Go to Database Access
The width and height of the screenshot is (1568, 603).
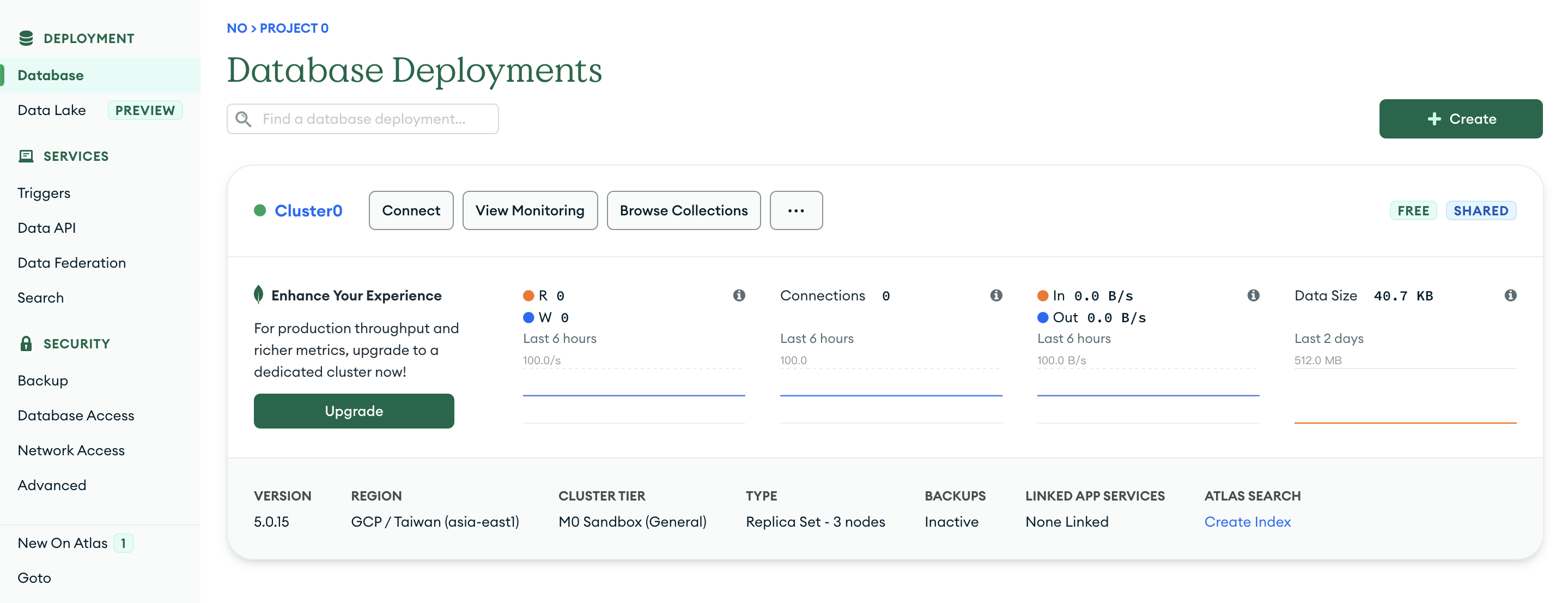tap(76, 415)
